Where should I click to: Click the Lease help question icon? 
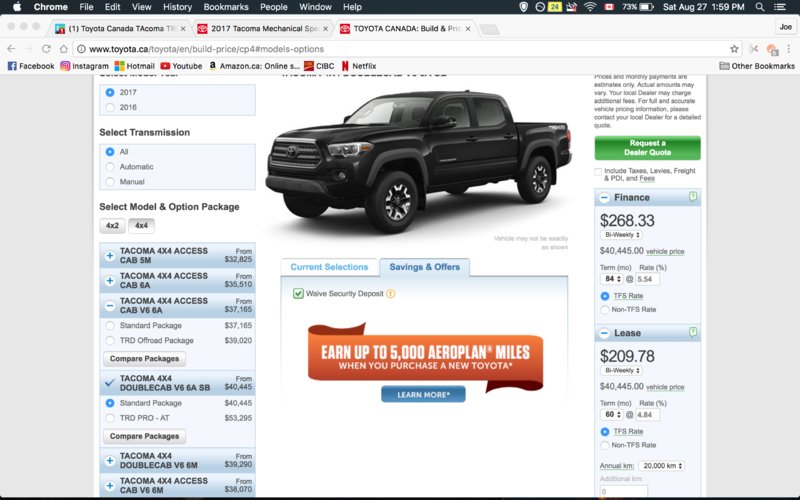tap(692, 332)
